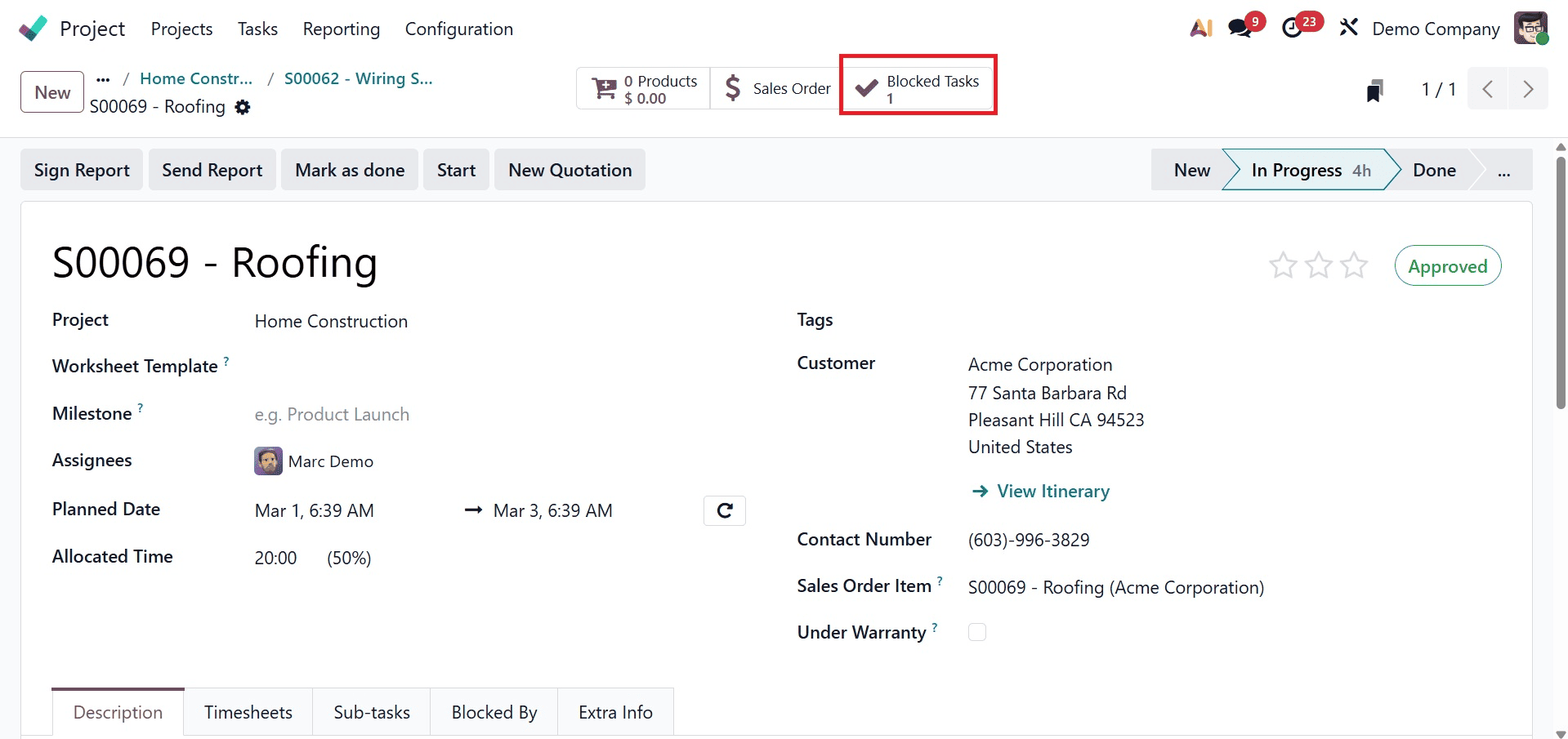Click the 0 Products cart button
Viewport: 1568px width, 739px height.
pos(642,88)
